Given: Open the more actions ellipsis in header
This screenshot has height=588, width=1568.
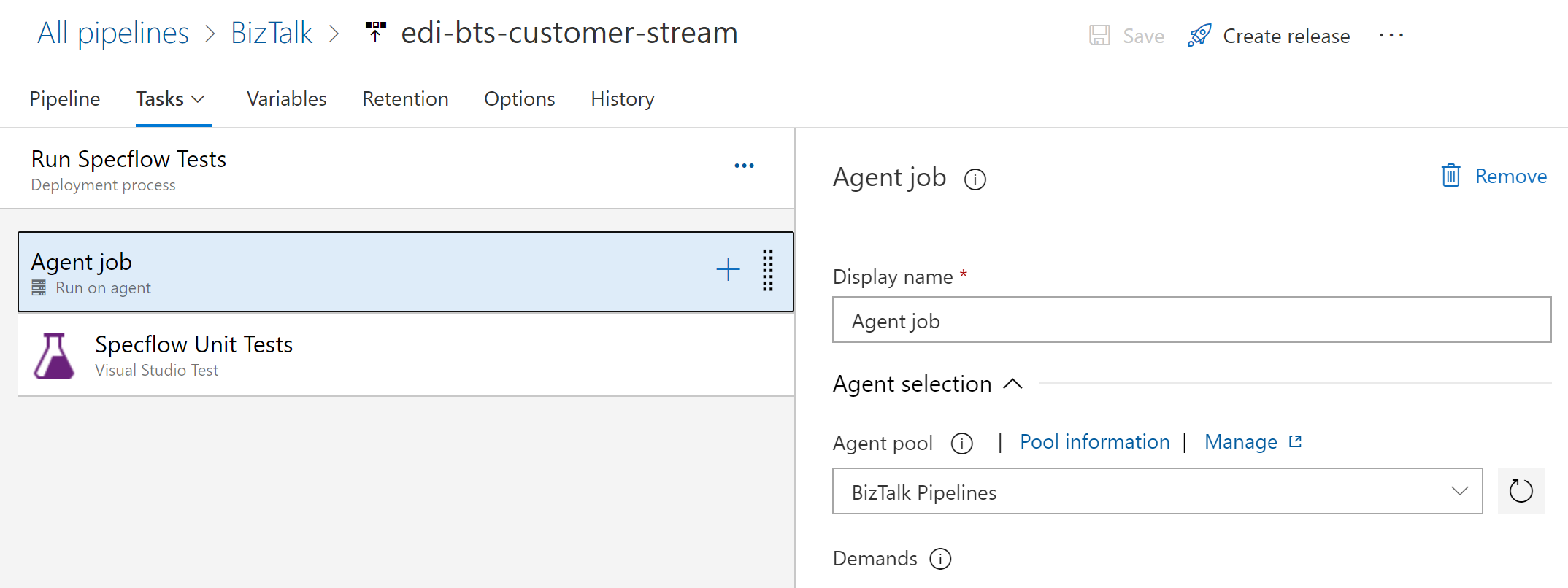Looking at the screenshot, I should (1391, 36).
